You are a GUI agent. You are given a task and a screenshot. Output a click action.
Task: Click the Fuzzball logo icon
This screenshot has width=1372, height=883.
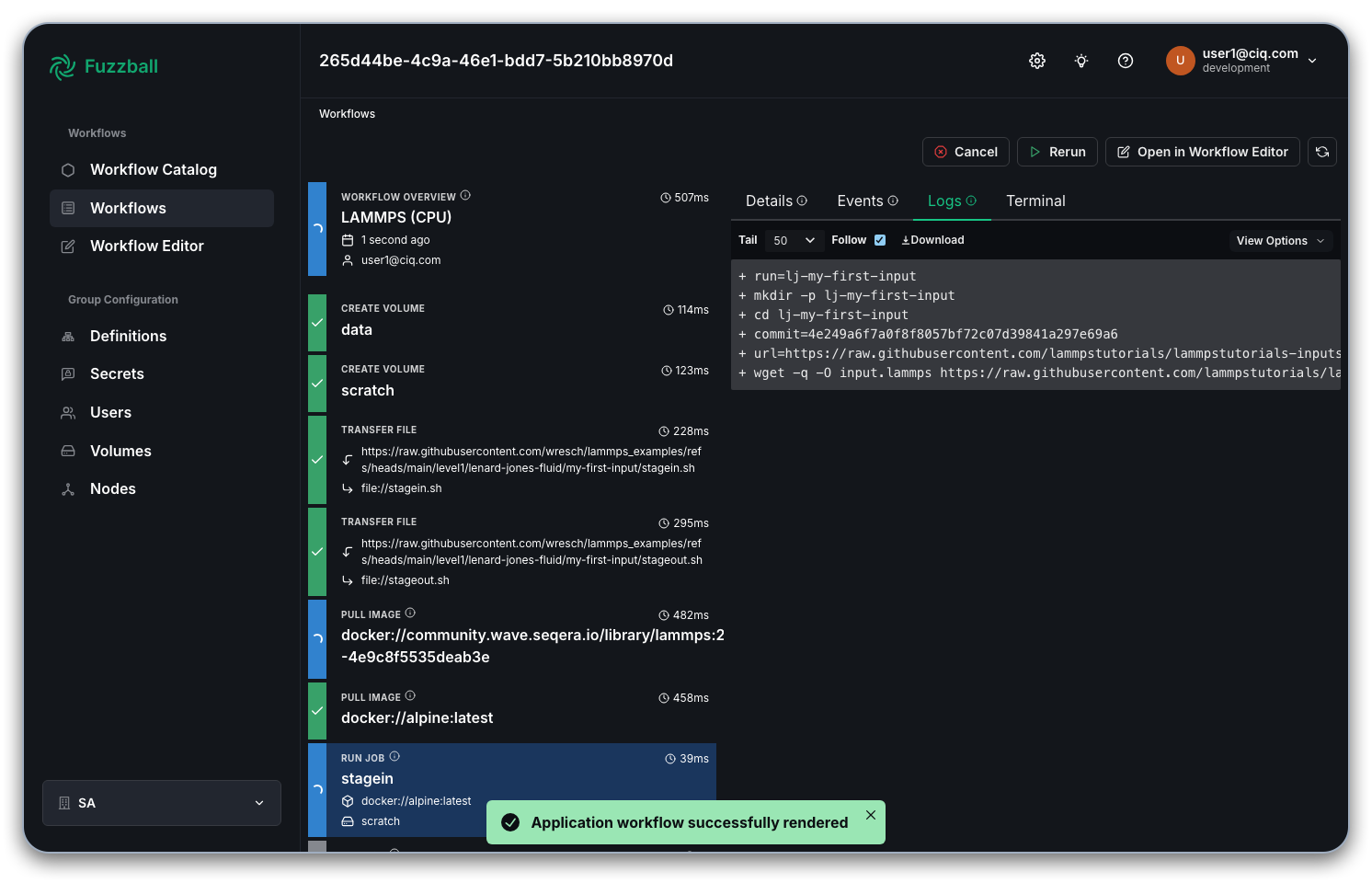point(63,66)
